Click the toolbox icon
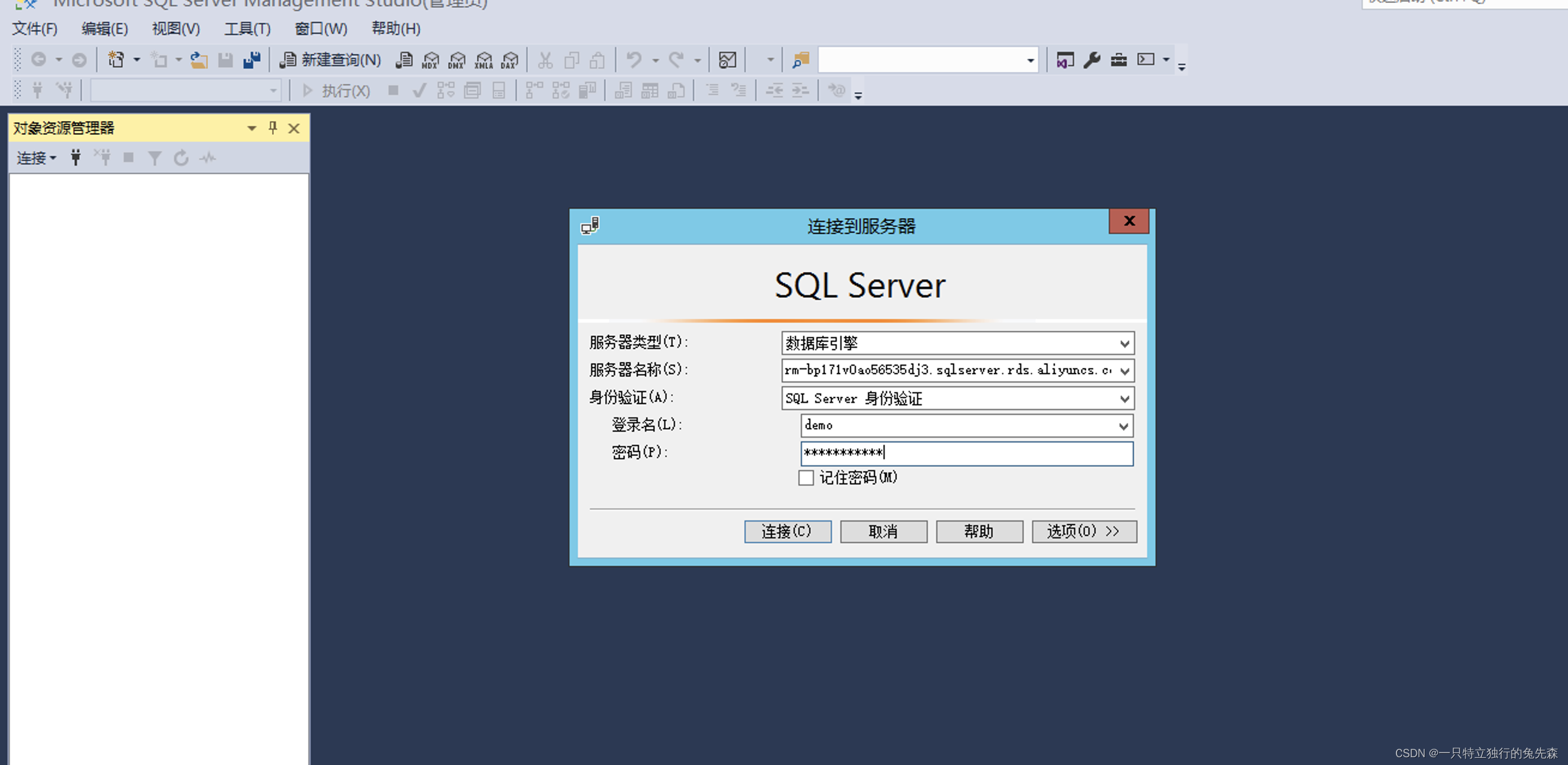Screen dimensions: 1568x765 pyautogui.click(x=1118, y=60)
